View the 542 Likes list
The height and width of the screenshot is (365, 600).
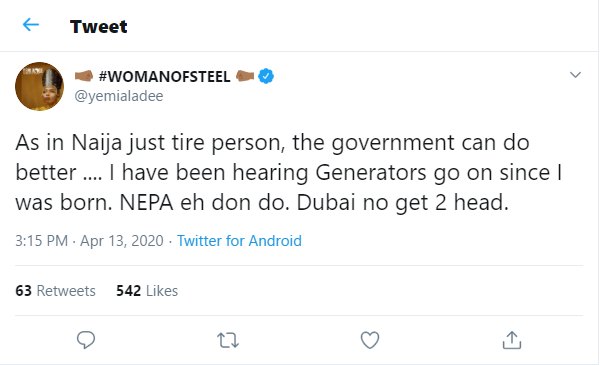pyautogui.click(x=147, y=291)
